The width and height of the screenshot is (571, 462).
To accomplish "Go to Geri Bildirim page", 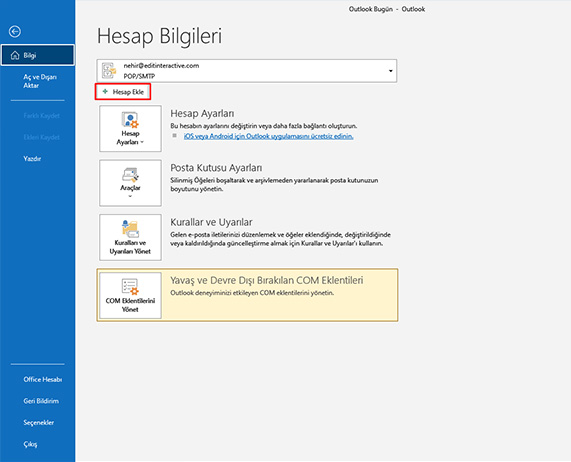I will pos(41,401).
